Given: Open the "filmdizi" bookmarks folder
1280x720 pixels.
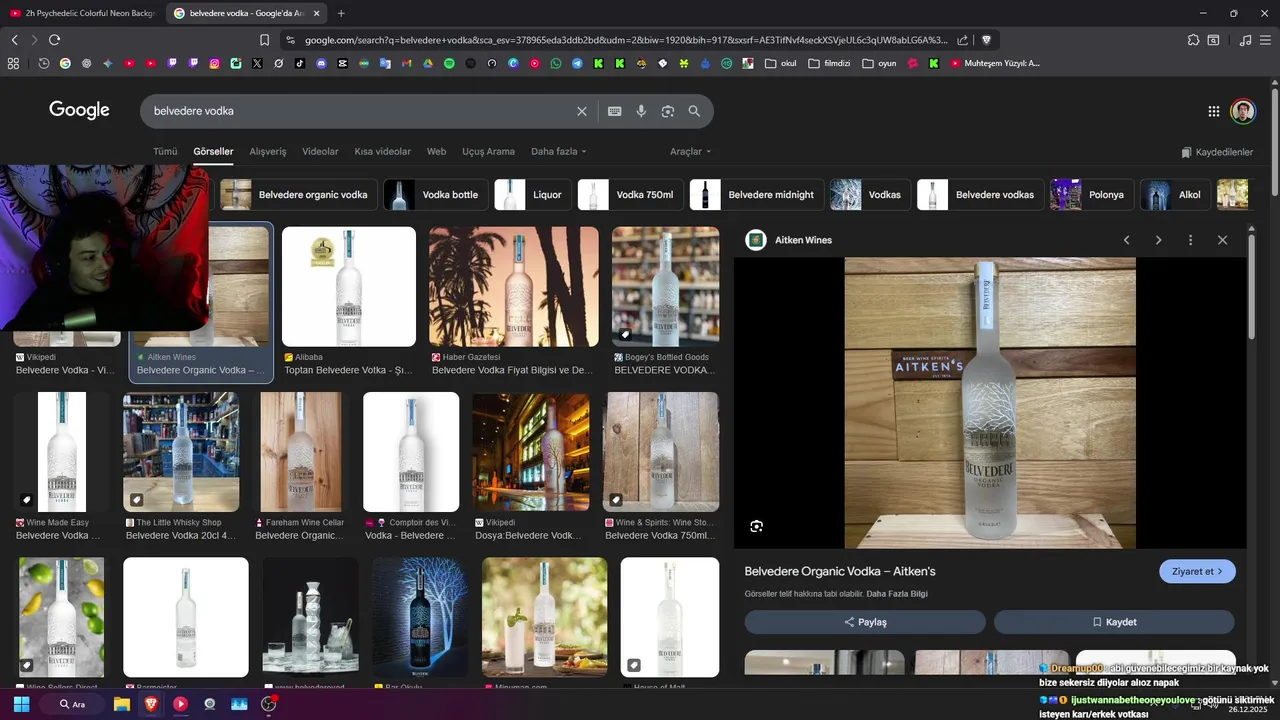Looking at the screenshot, I should [829, 63].
